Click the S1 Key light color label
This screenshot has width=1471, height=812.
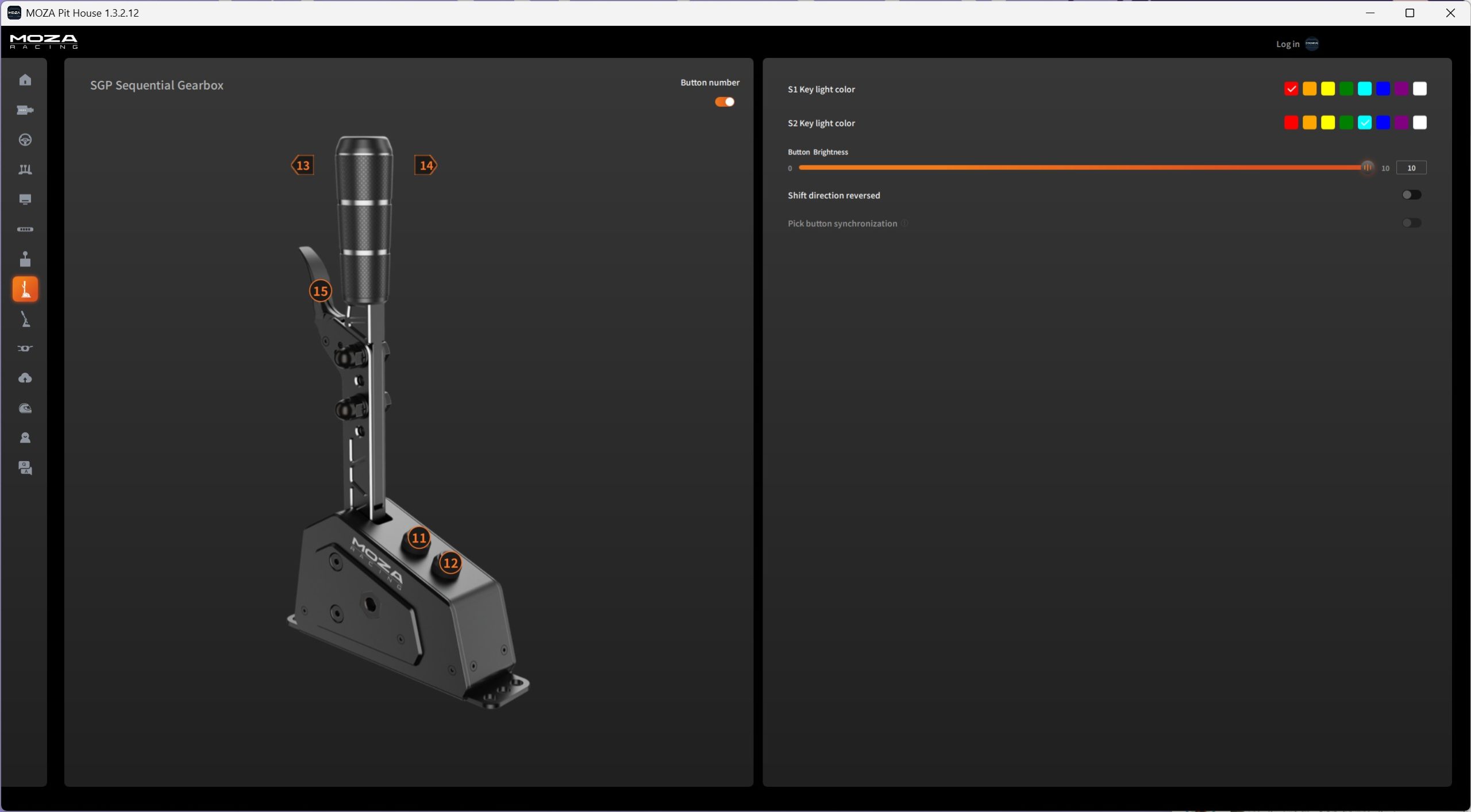821,89
